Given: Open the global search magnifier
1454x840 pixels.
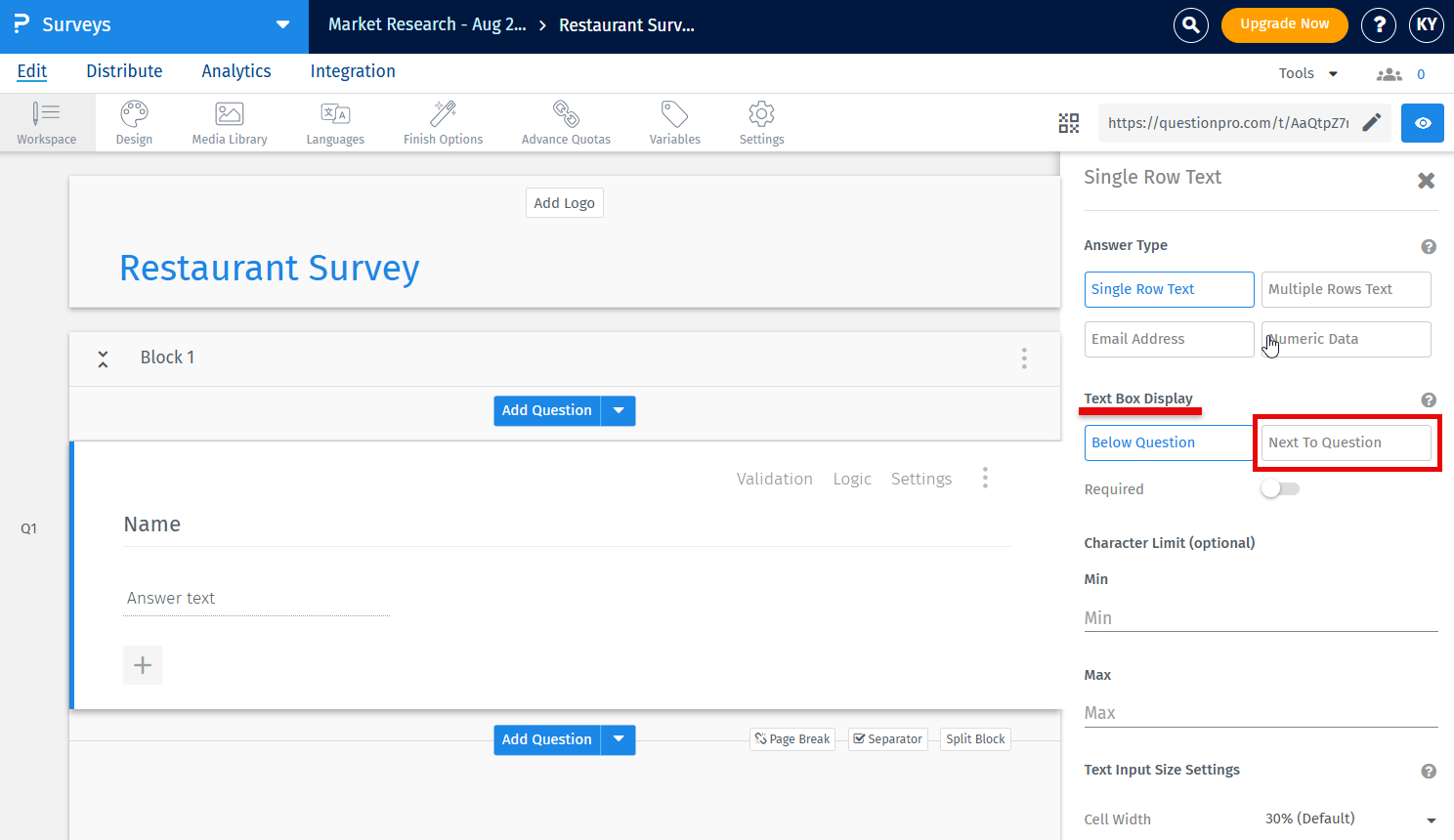Looking at the screenshot, I should point(1190,25).
